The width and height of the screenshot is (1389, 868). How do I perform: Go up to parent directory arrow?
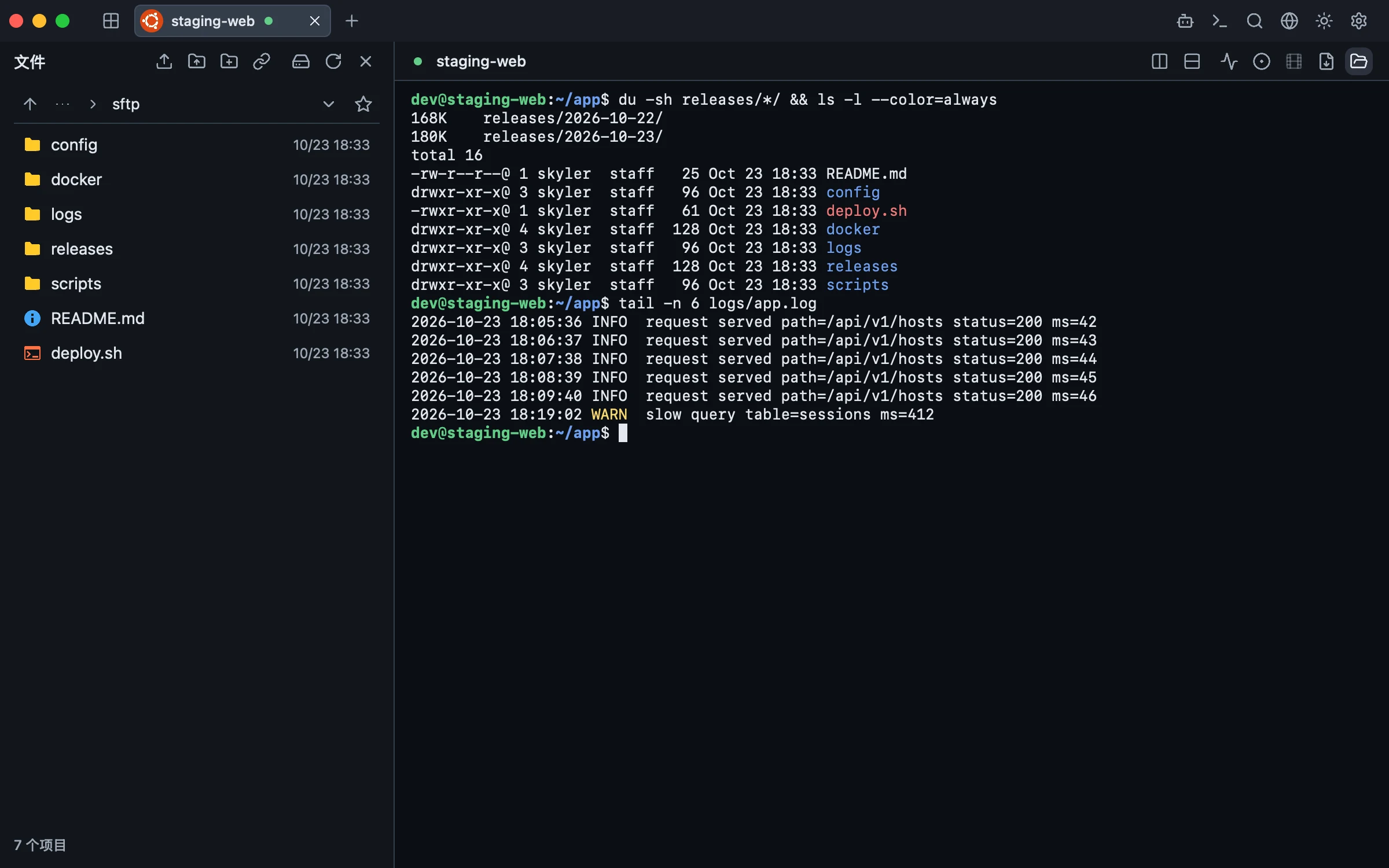[30, 104]
